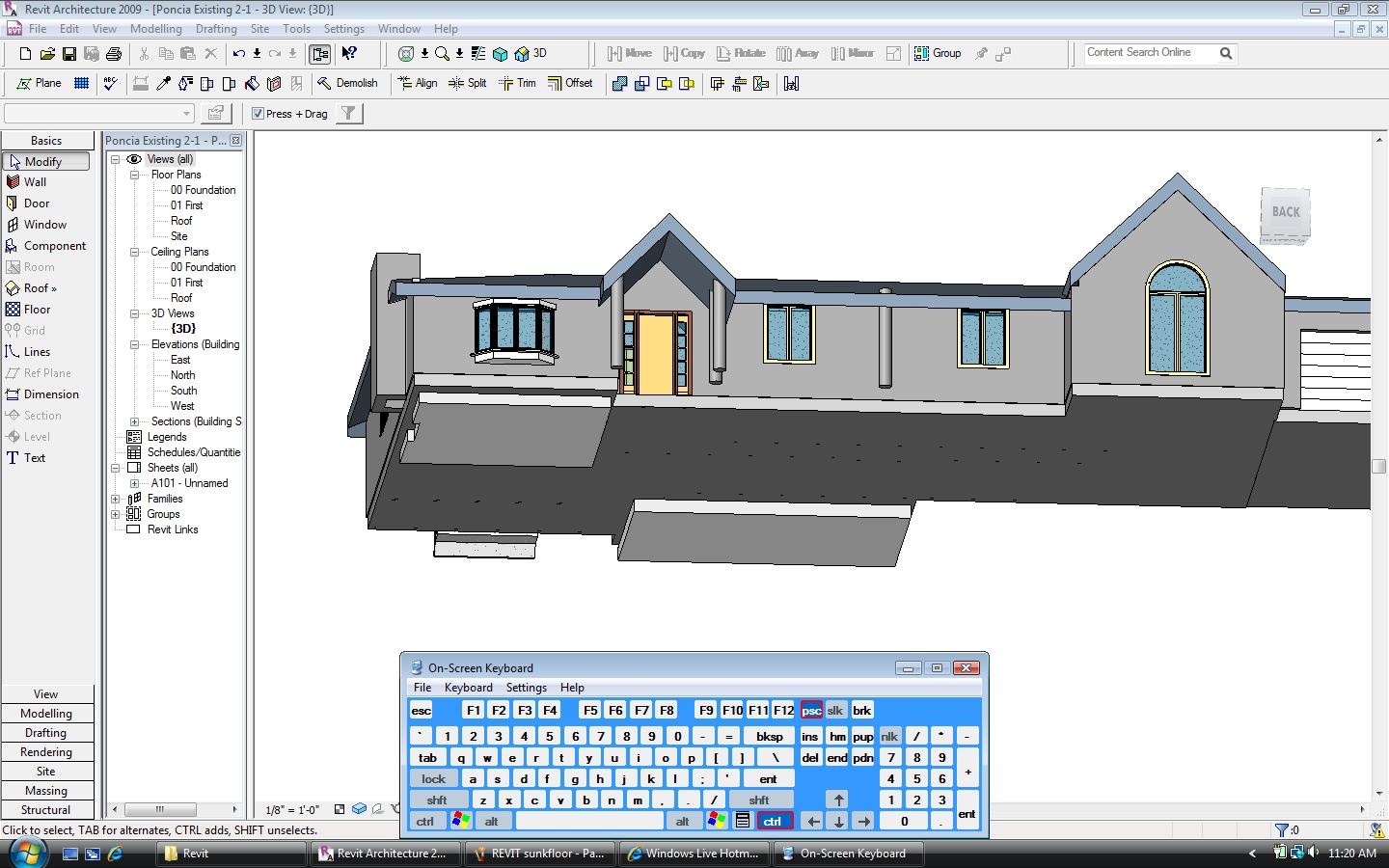This screenshot has height=868, width=1389.
Task: Select the Demolish tool
Action: (x=349, y=84)
